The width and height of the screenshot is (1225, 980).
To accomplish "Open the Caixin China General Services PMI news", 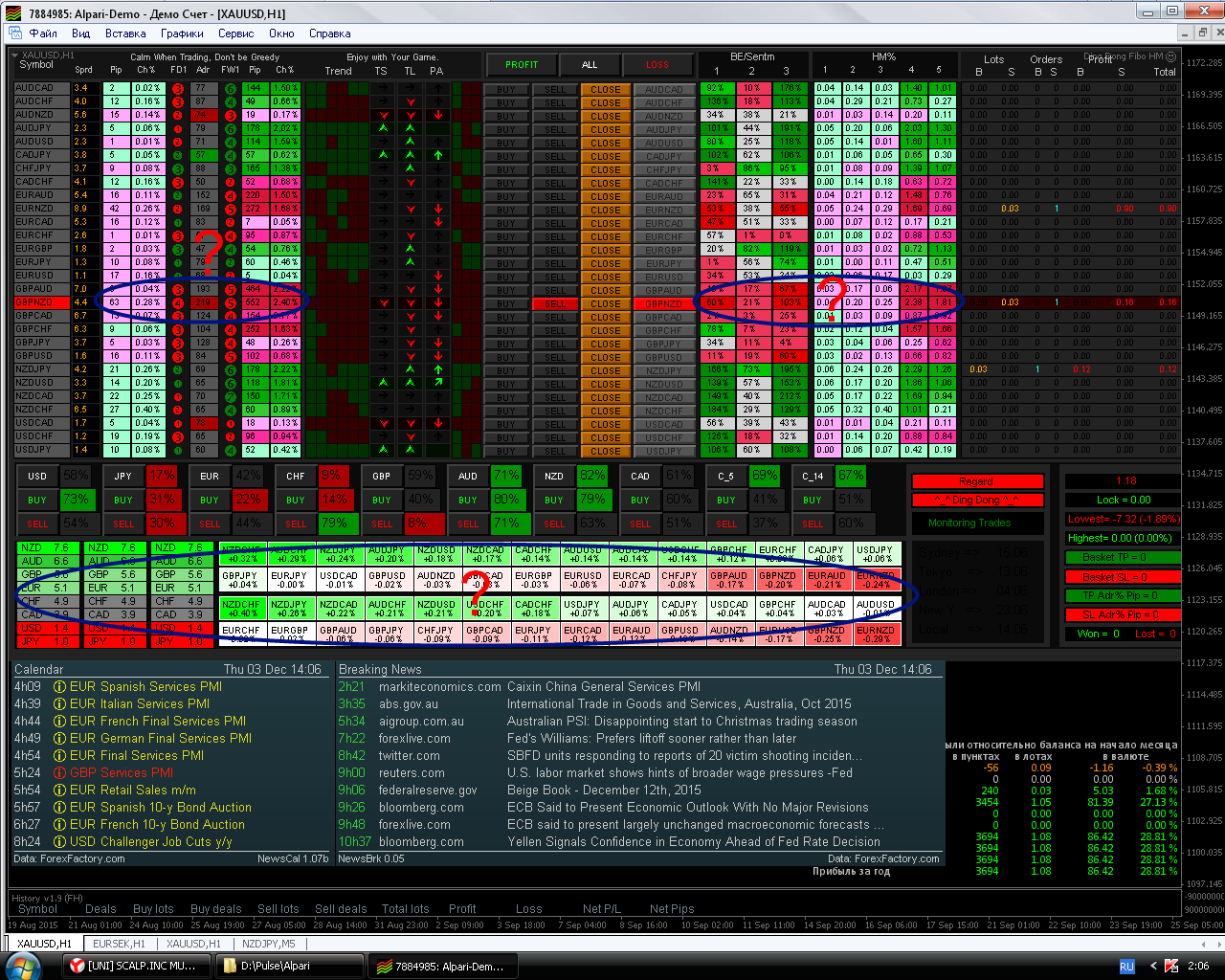I will [604, 686].
